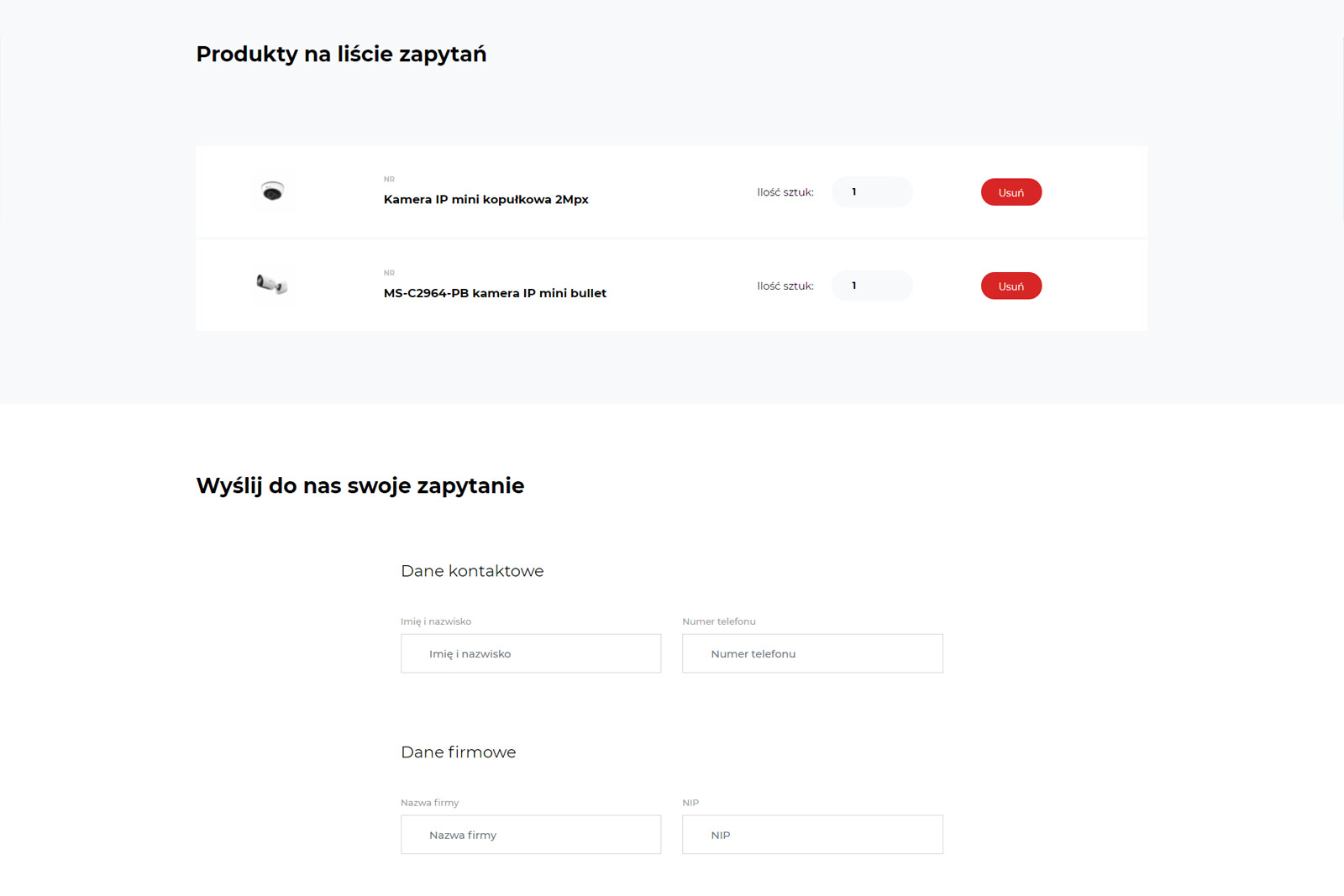The height and width of the screenshot is (896, 1344).
Task: Click the dome camera product thumbnail
Action: click(272, 191)
